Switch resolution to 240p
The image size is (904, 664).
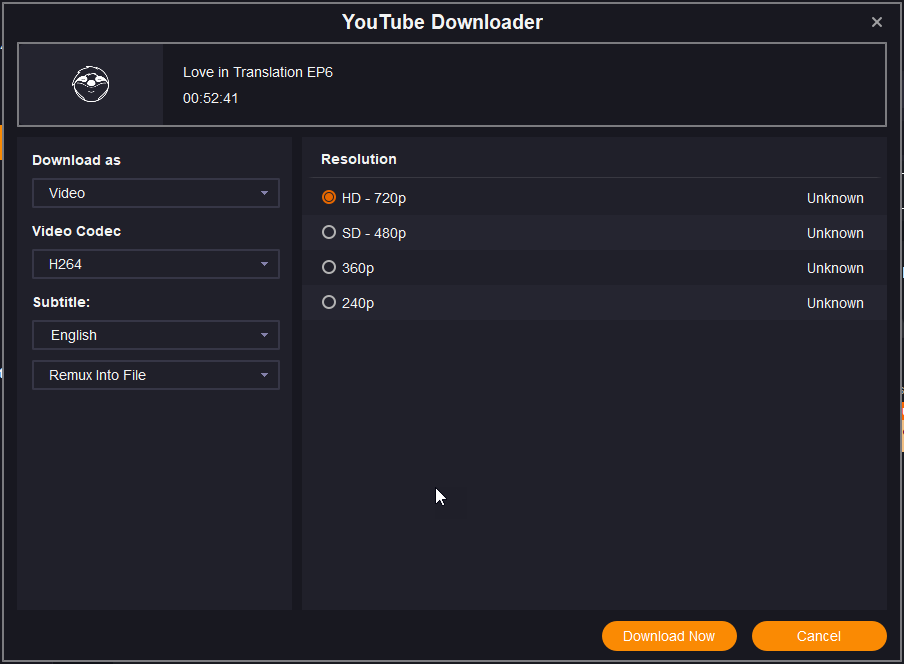[329, 303]
